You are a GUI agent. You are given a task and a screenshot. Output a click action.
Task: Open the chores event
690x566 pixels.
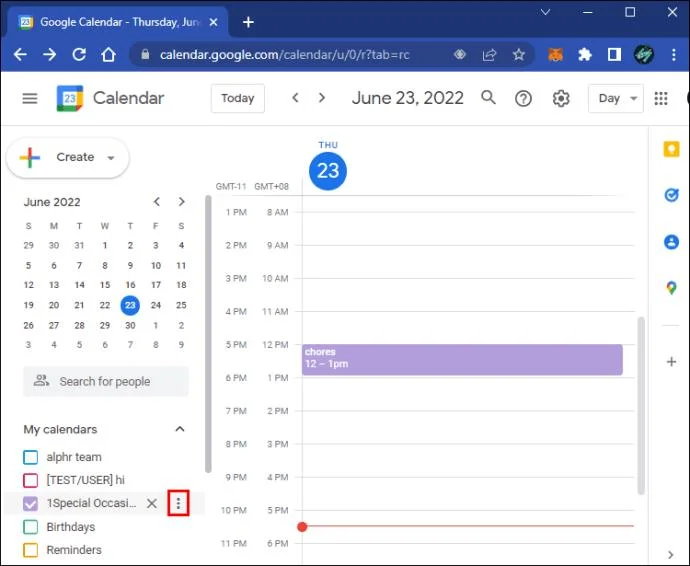click(x=462, y=360)
